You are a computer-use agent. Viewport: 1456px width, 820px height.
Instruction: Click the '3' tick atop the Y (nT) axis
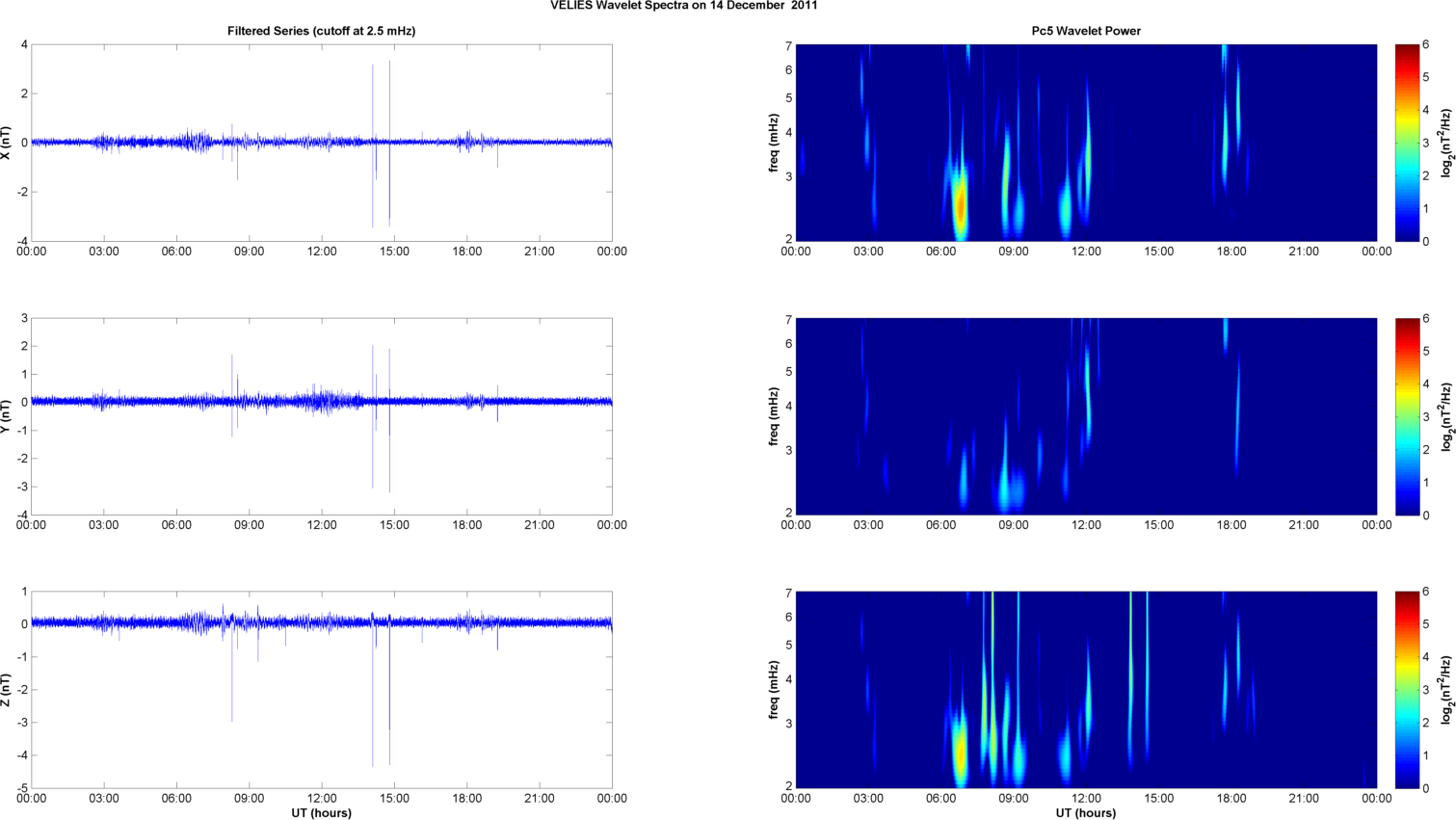24,318
